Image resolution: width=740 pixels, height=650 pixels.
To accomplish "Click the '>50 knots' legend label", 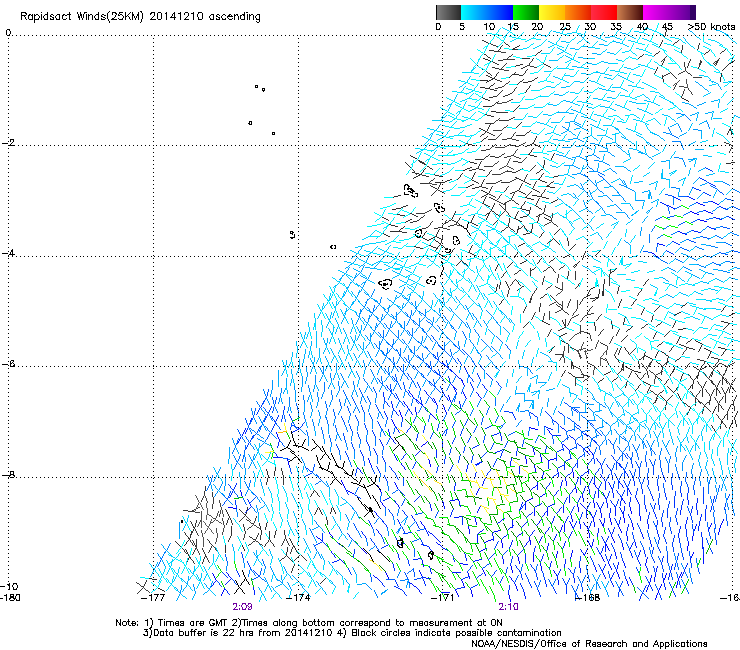I will [x=711, y=27].
